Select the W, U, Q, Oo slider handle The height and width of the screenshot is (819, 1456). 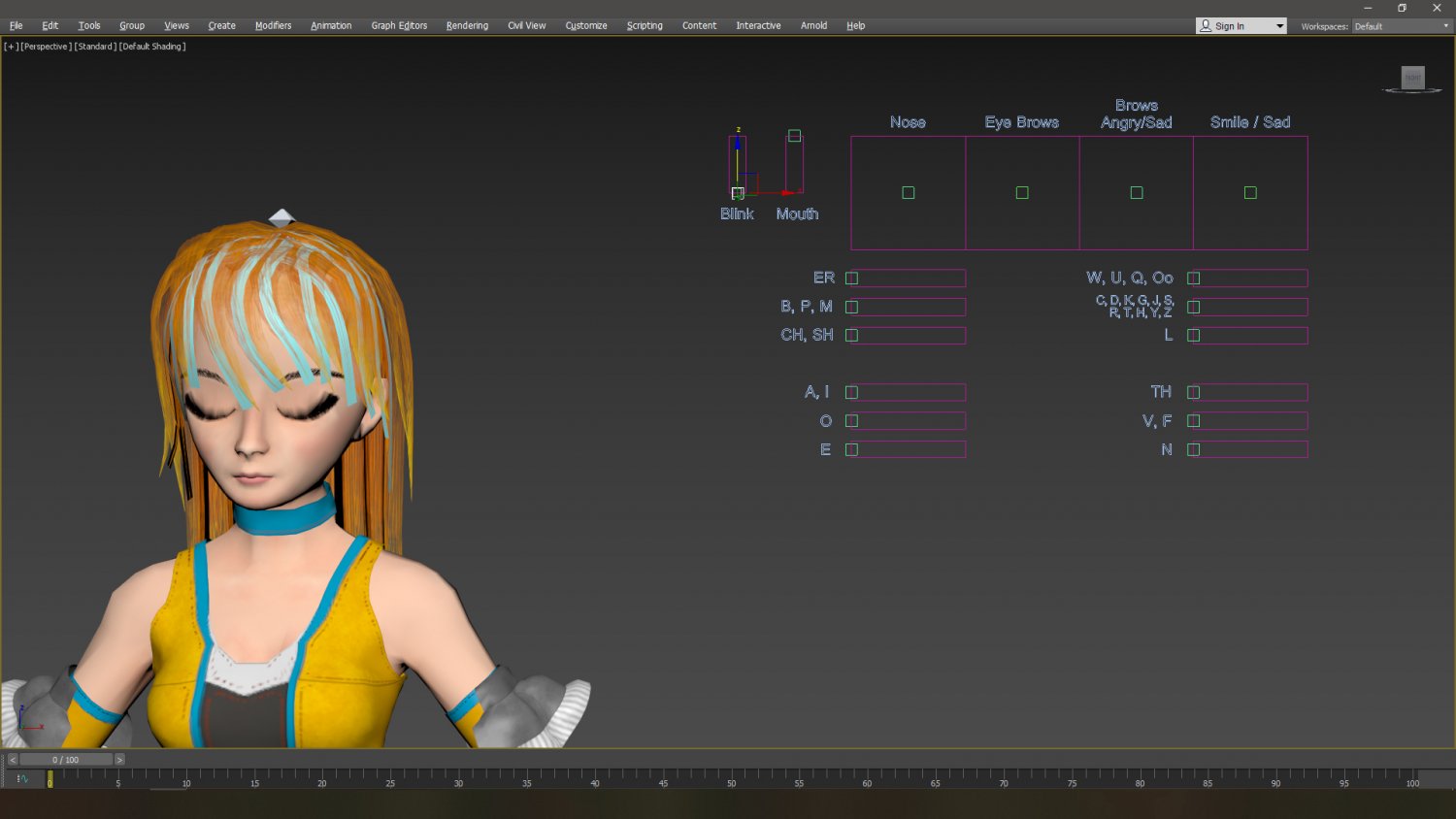tap(1194, 278)
